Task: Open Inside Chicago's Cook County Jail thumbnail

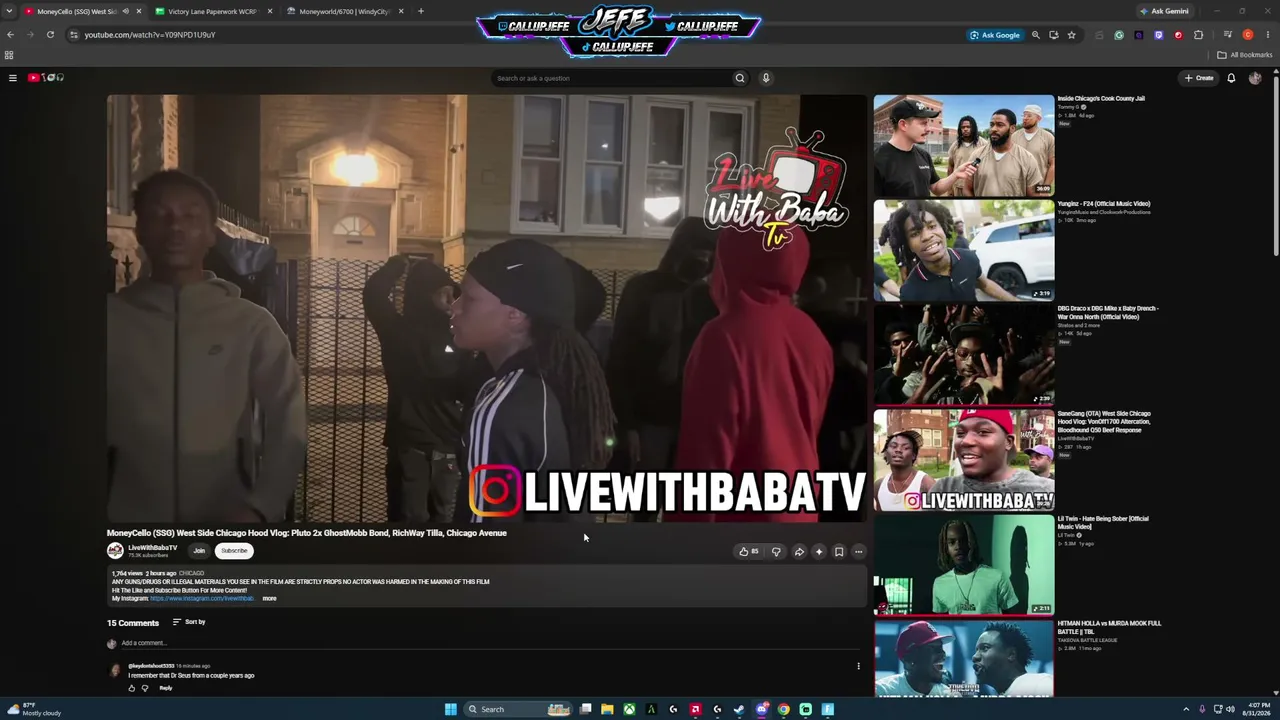Action: click(x=964, y=146)
